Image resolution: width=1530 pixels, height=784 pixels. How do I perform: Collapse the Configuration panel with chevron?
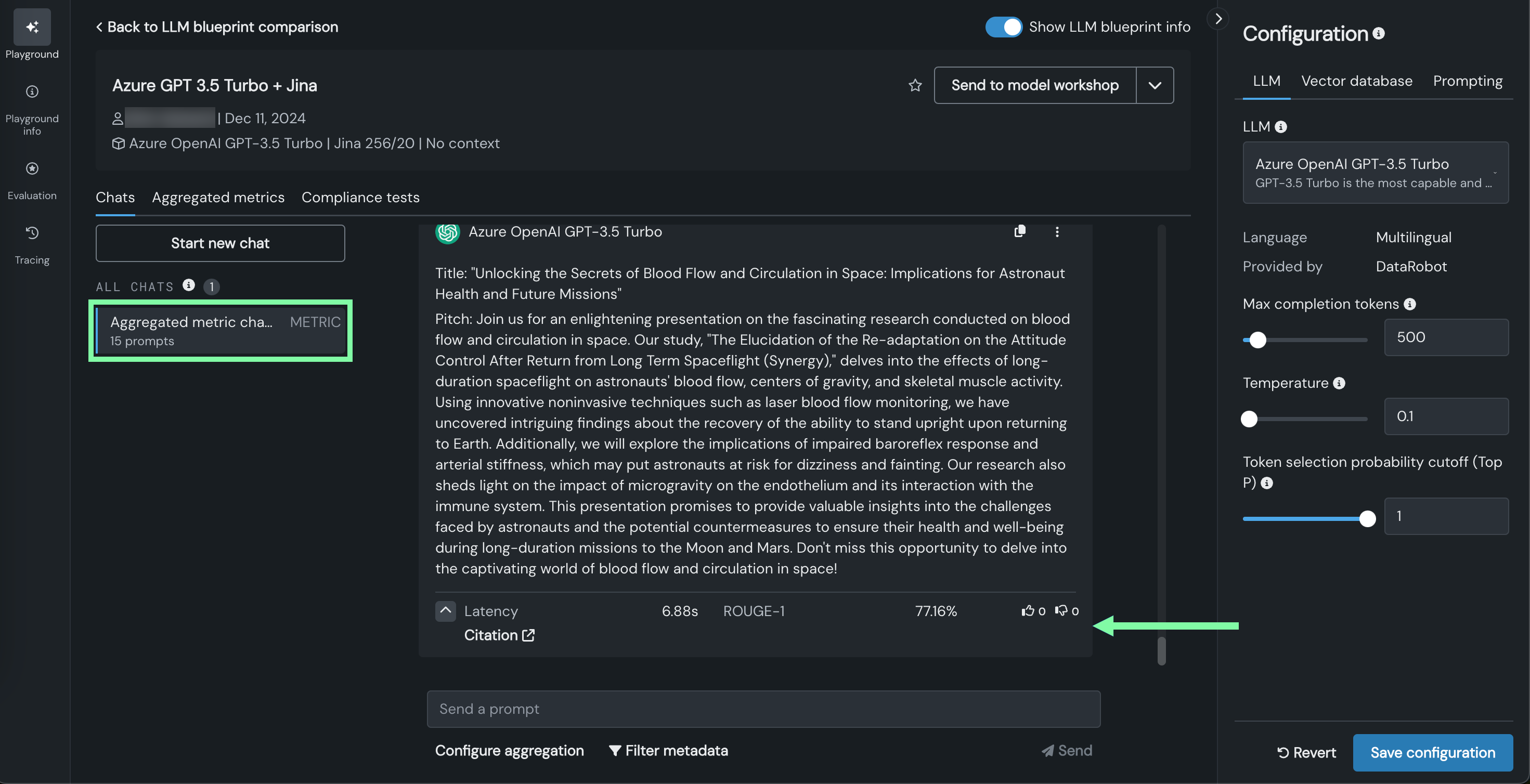(x=1218, y=18)
